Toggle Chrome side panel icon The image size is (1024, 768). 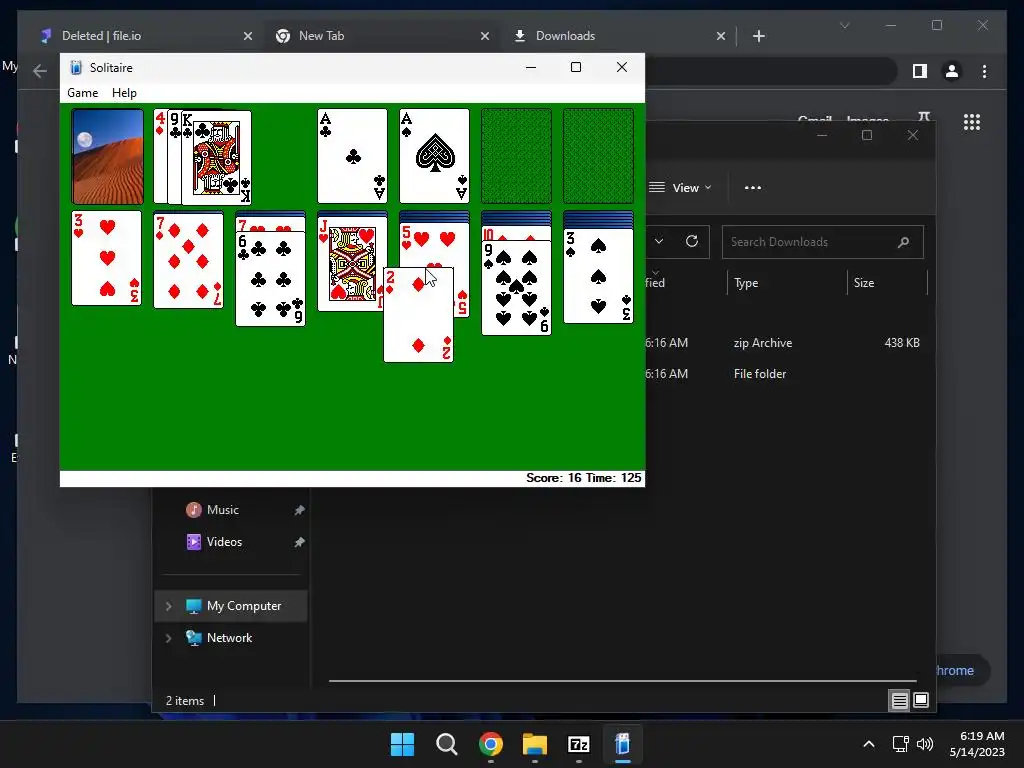tap(920, 71)
